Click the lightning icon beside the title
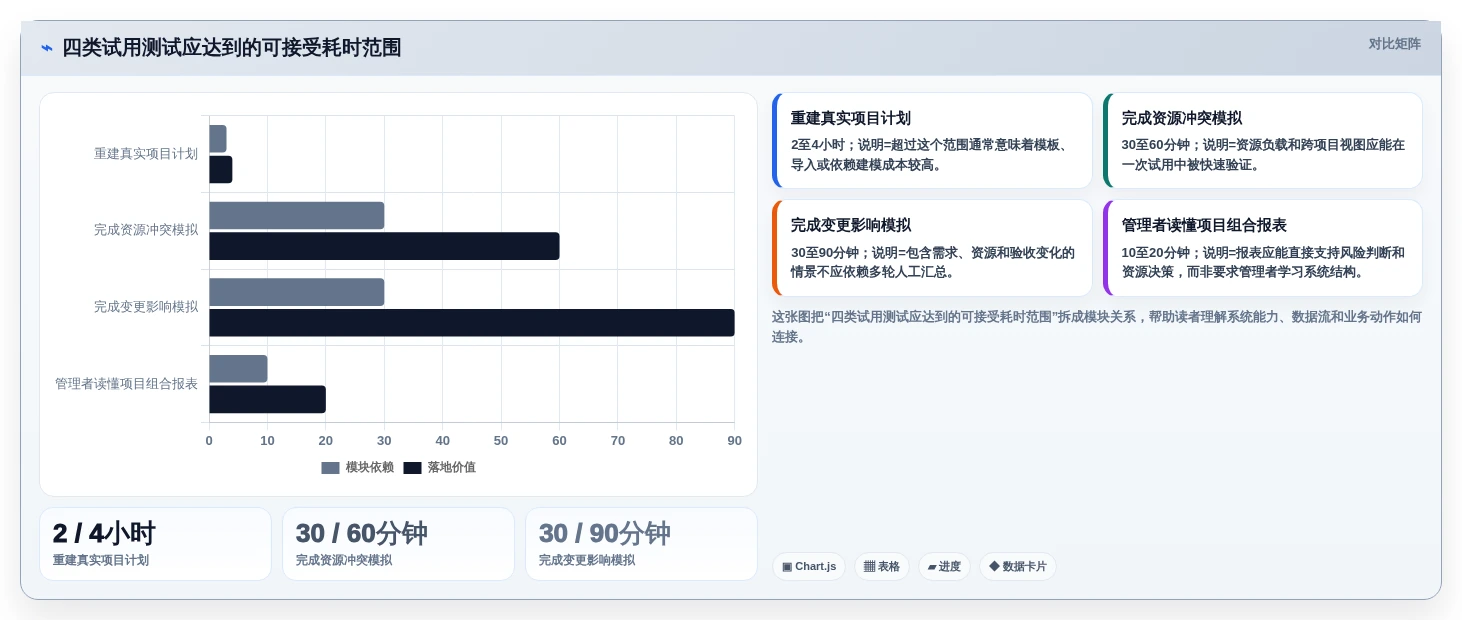 [47, 48]
